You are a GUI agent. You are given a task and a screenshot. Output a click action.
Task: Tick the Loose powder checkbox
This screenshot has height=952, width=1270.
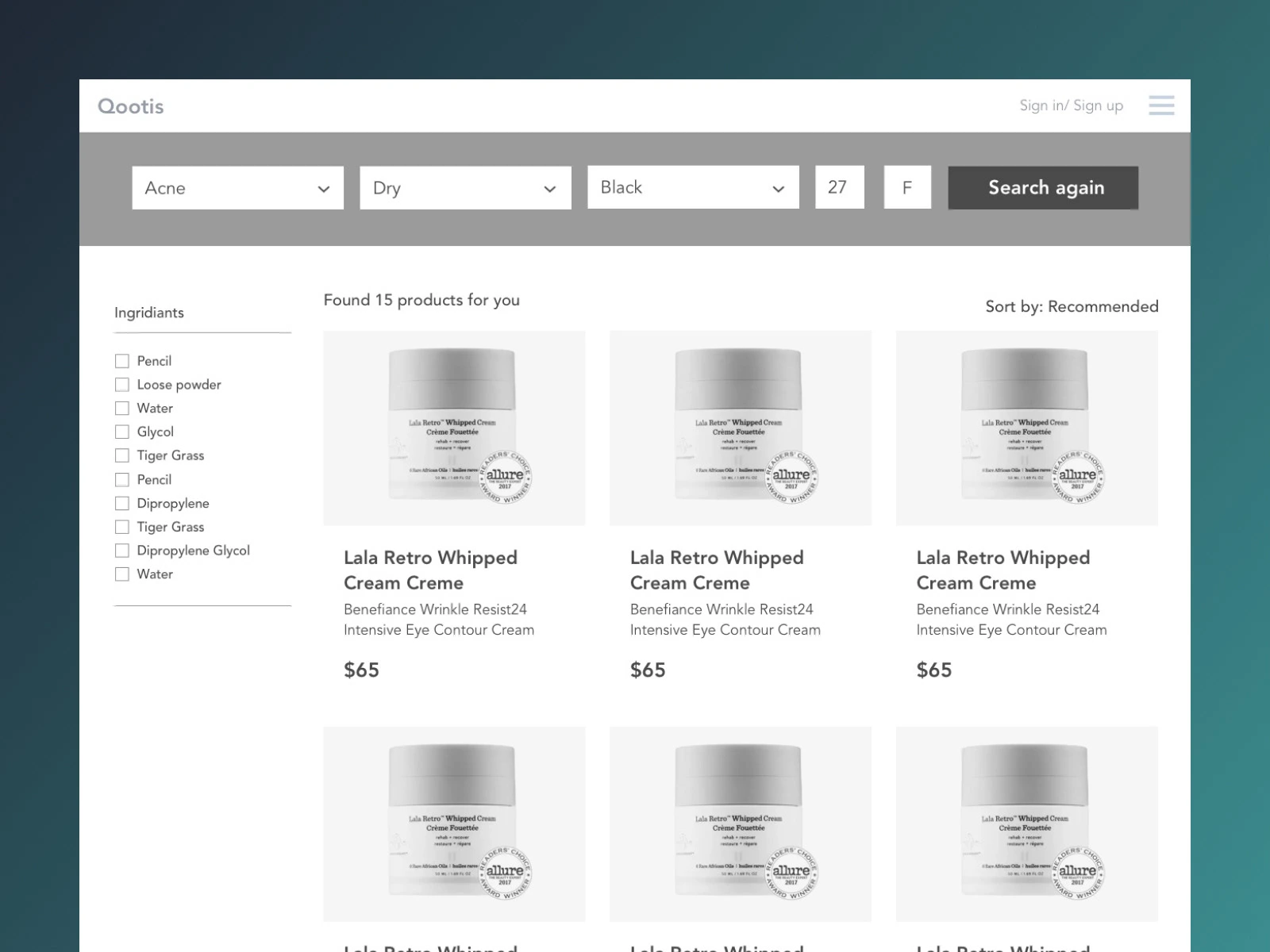[x=122, y=385]
